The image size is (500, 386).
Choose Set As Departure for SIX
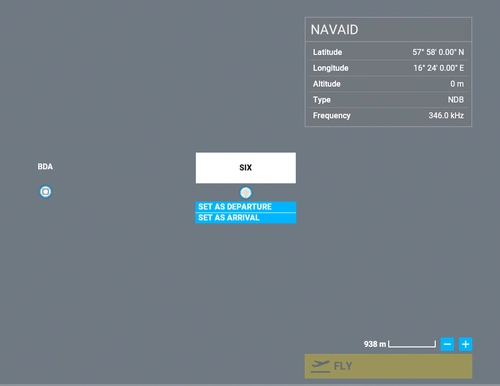pos(246,207)
